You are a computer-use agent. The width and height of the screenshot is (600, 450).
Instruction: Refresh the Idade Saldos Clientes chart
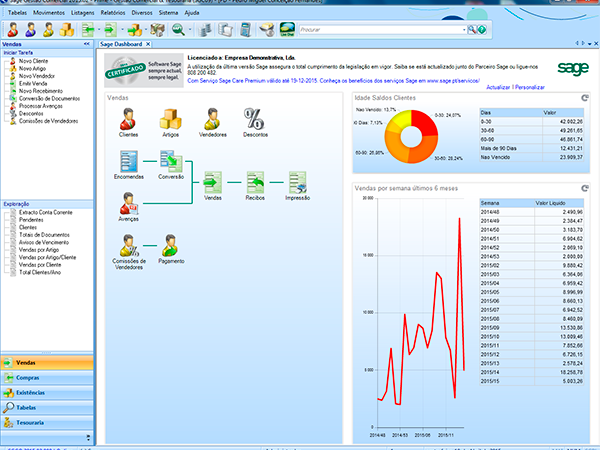[586, 98]
